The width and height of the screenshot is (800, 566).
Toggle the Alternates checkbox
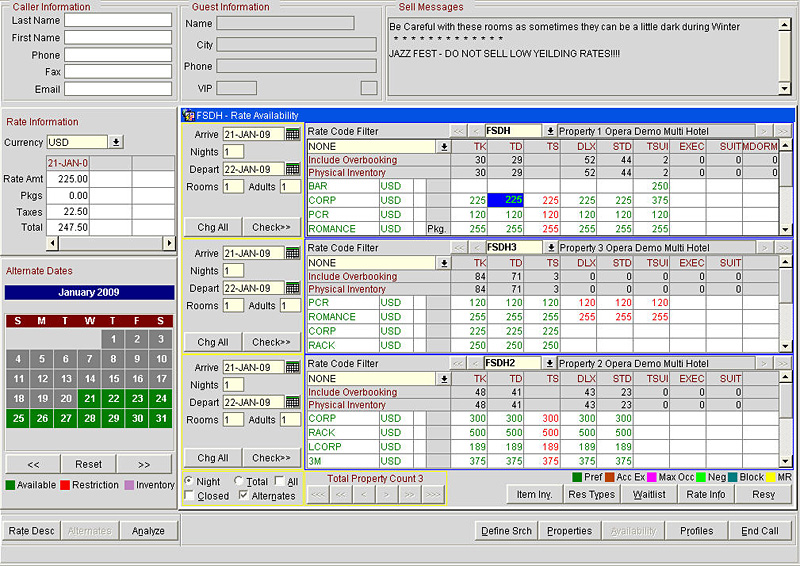[x=243, y=495]
